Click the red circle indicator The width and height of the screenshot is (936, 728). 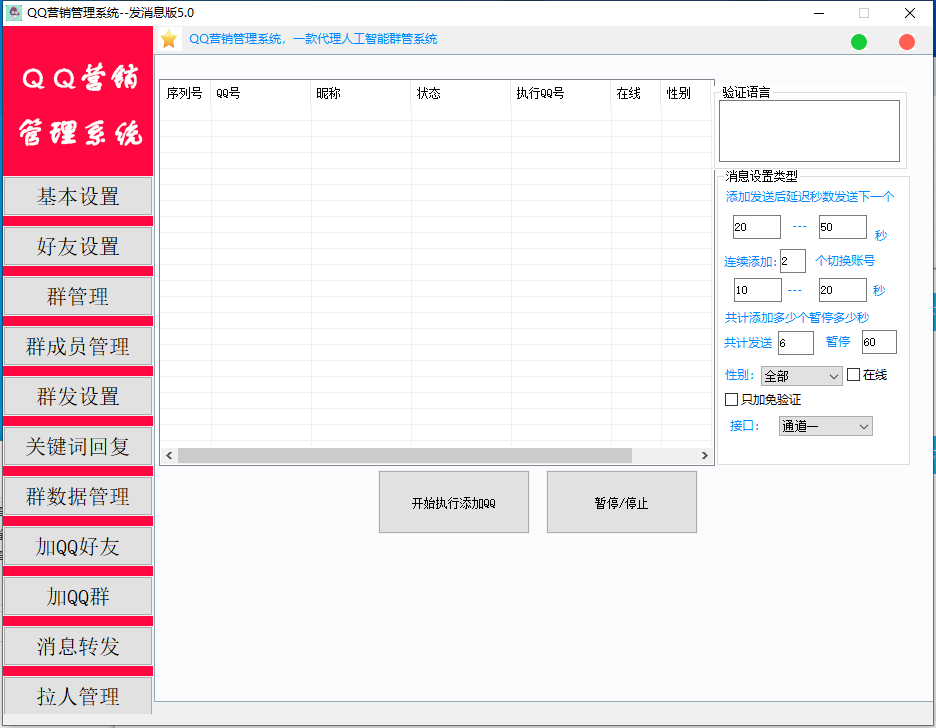(907, 42)
